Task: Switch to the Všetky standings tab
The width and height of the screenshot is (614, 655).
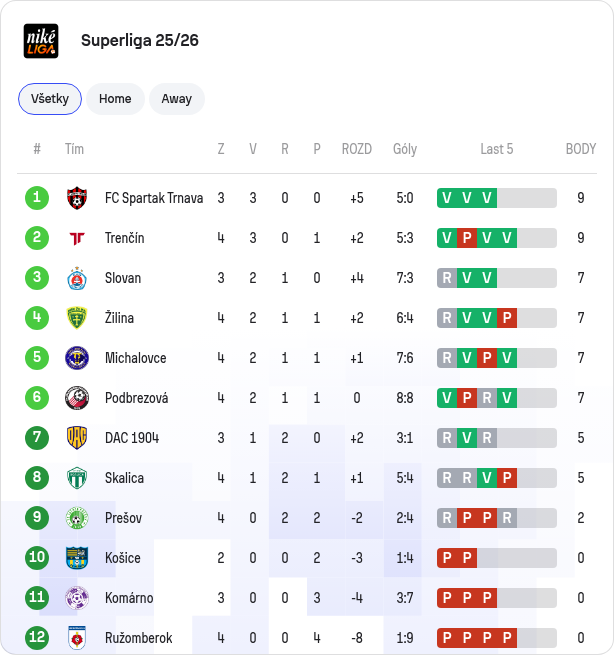Action: point(50,99)
